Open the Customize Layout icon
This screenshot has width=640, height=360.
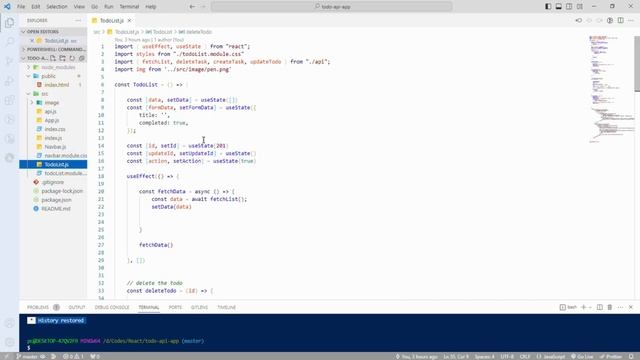pos(580,7)
